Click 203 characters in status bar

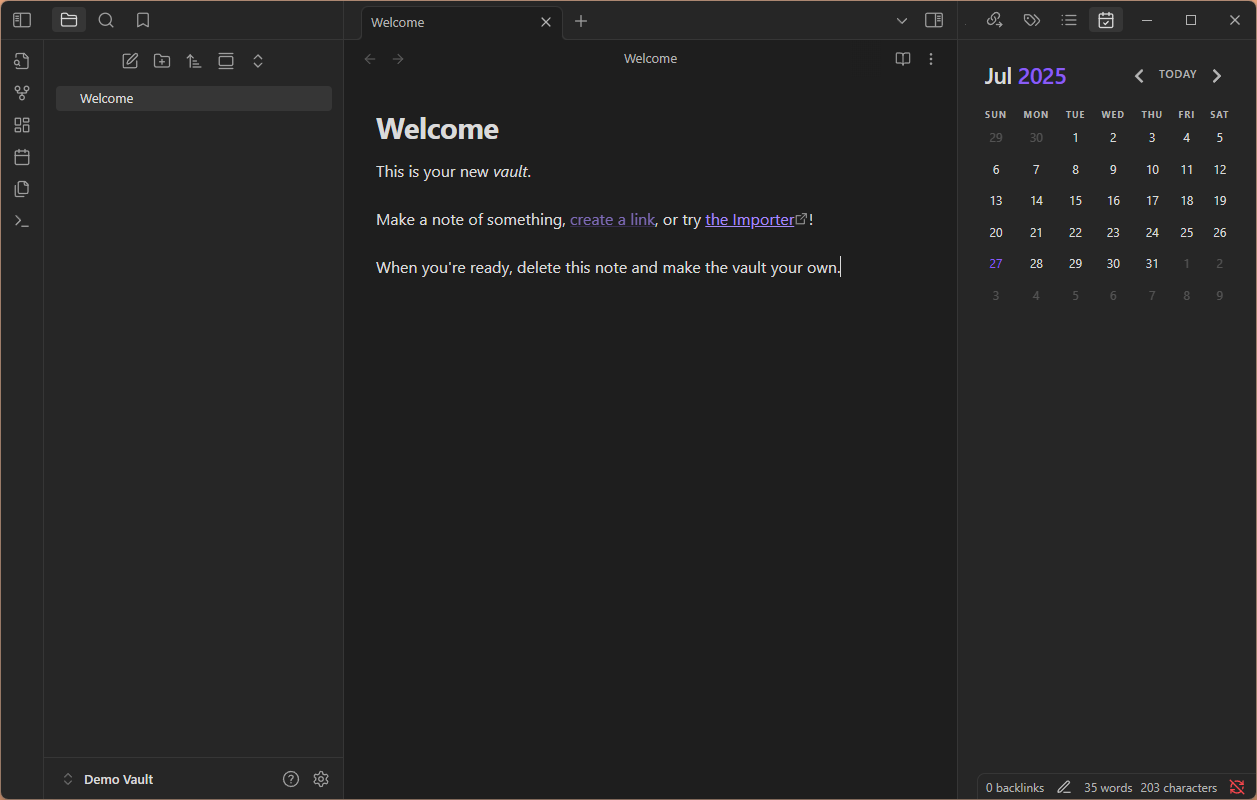click(x=1178, y=788)
